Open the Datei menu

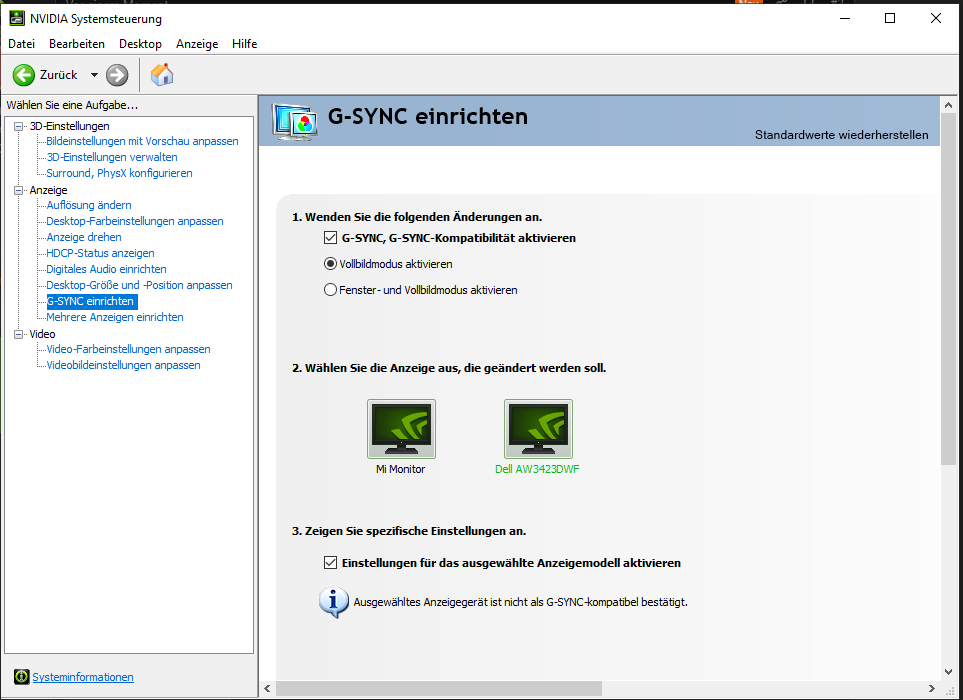tap(21, 44)
